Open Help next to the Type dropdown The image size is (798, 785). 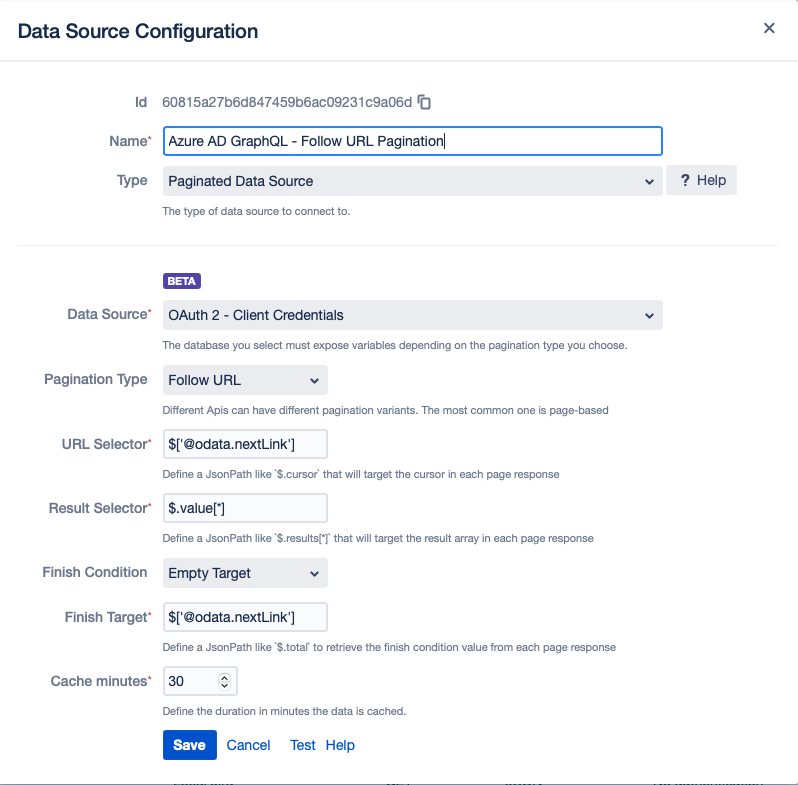pyautogui.click(x=701, y=180)
